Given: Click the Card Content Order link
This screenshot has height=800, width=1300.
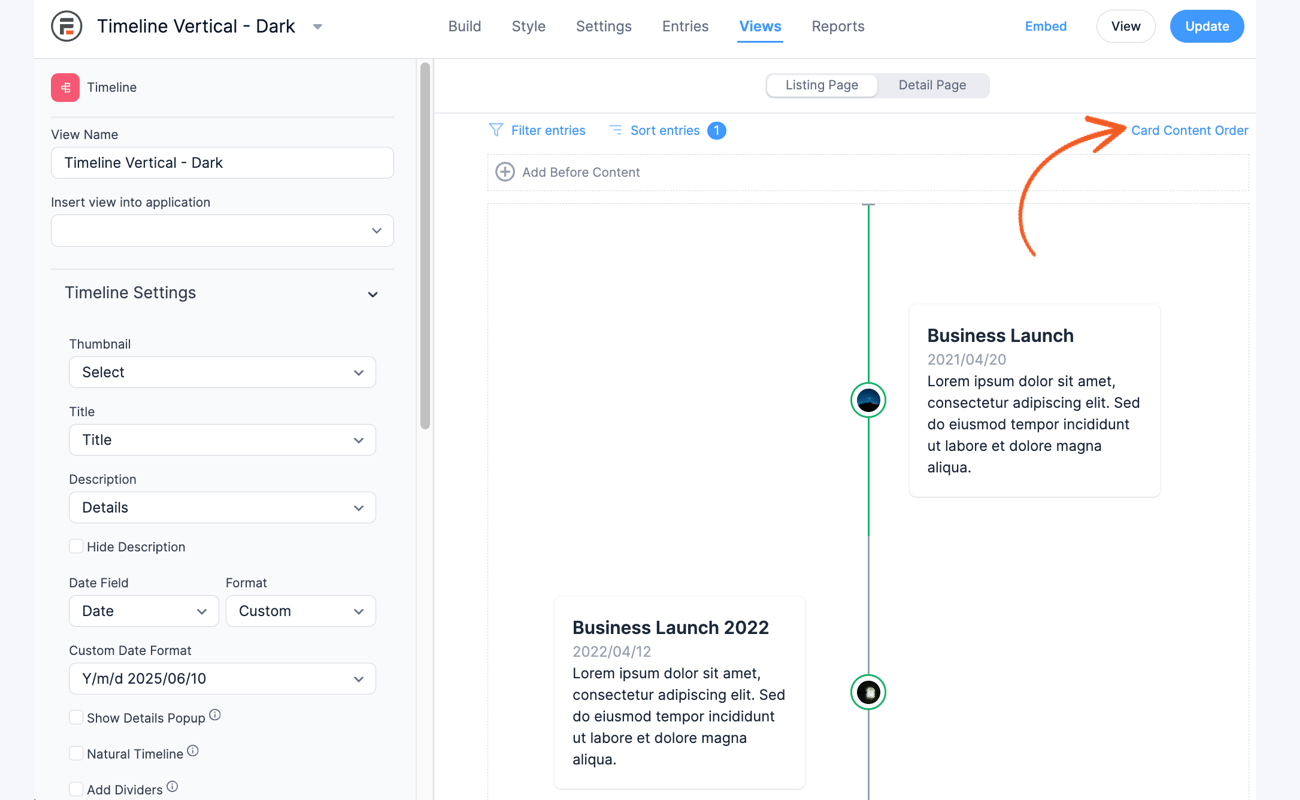Looking at the screenshot, I should 1189,130.
